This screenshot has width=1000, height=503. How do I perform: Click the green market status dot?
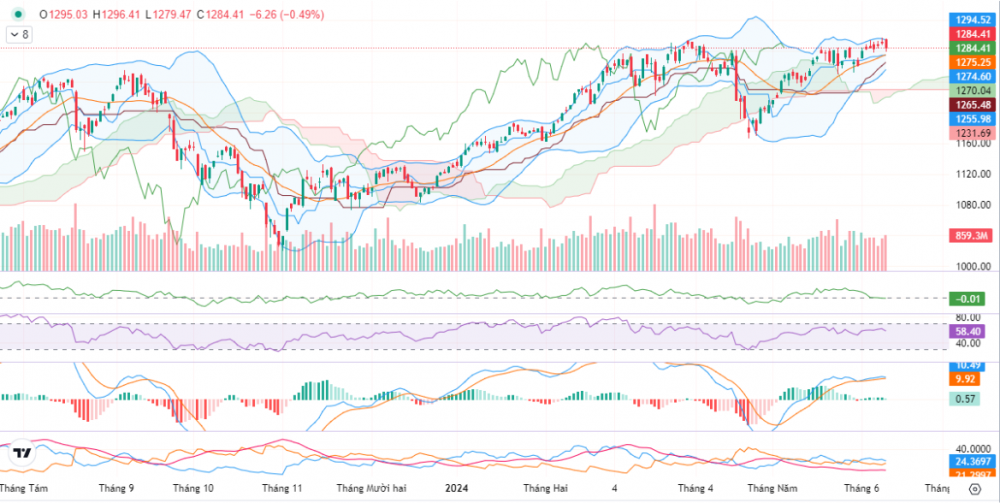[x=17, y=14]
